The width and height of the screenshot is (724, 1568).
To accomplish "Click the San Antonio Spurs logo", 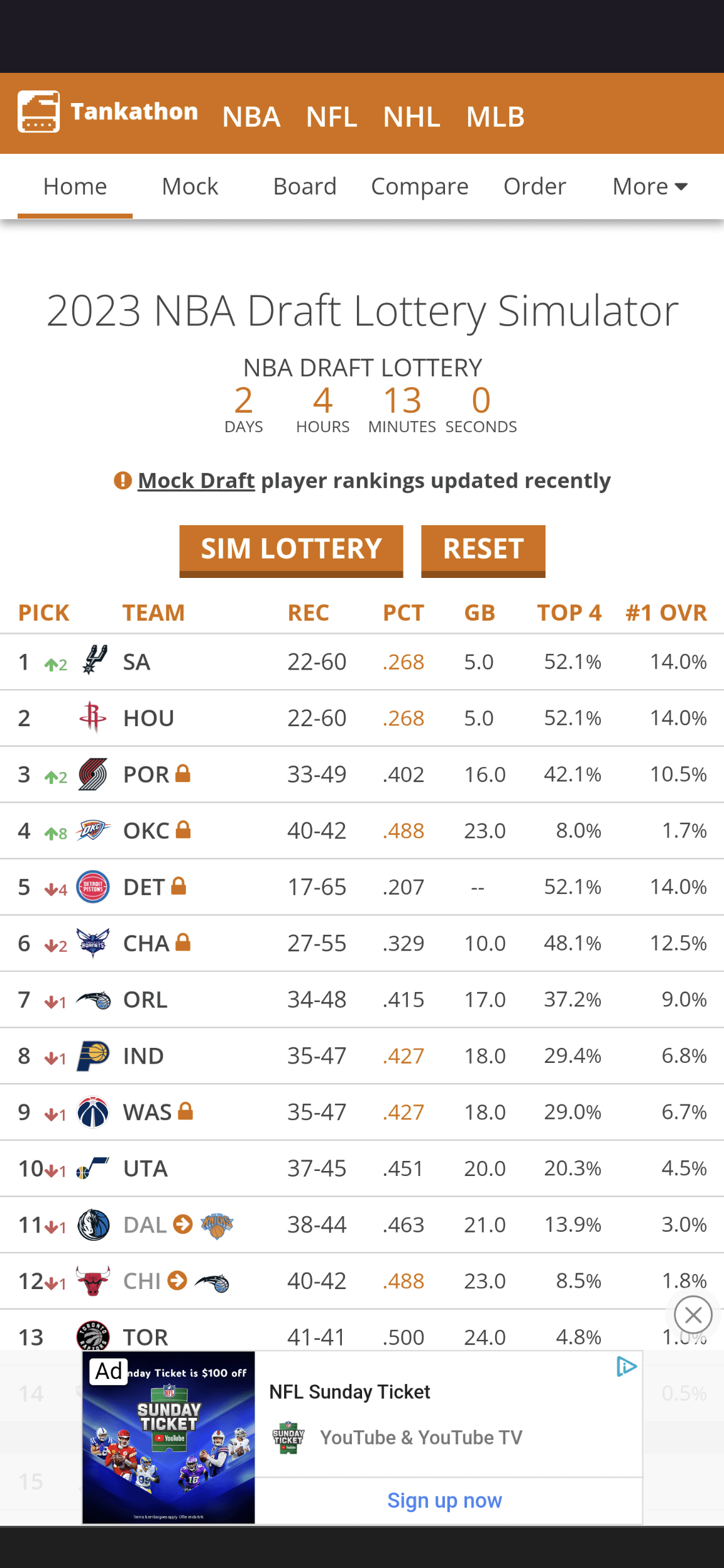I will (94, 661).
